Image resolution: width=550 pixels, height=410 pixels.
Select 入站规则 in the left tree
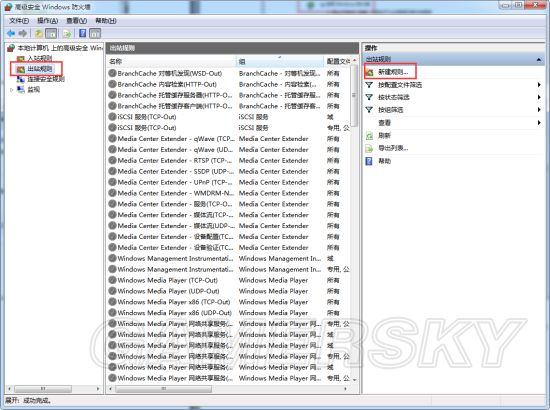click(x=40, y=58)
